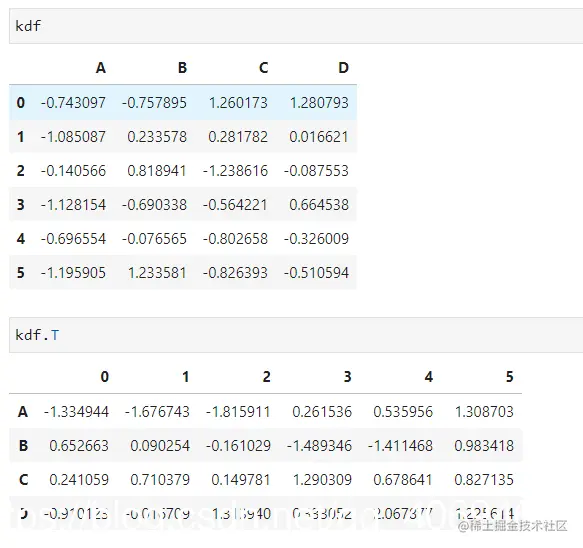The image size is (583, 548).
Task: Click value 0.983418 in row B
Action: point(484,446)
